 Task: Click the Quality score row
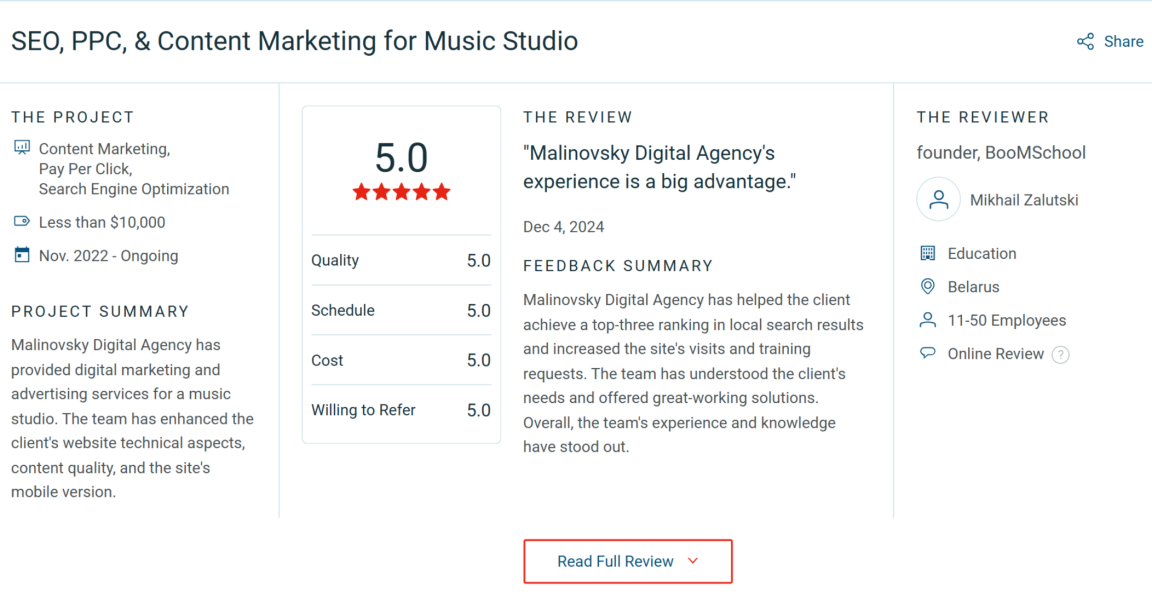click(401, 260)
